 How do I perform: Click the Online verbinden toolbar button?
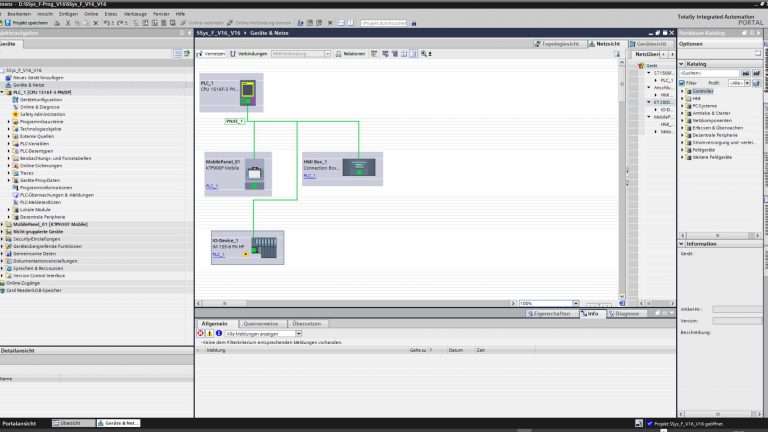click(x=202, y=23)
